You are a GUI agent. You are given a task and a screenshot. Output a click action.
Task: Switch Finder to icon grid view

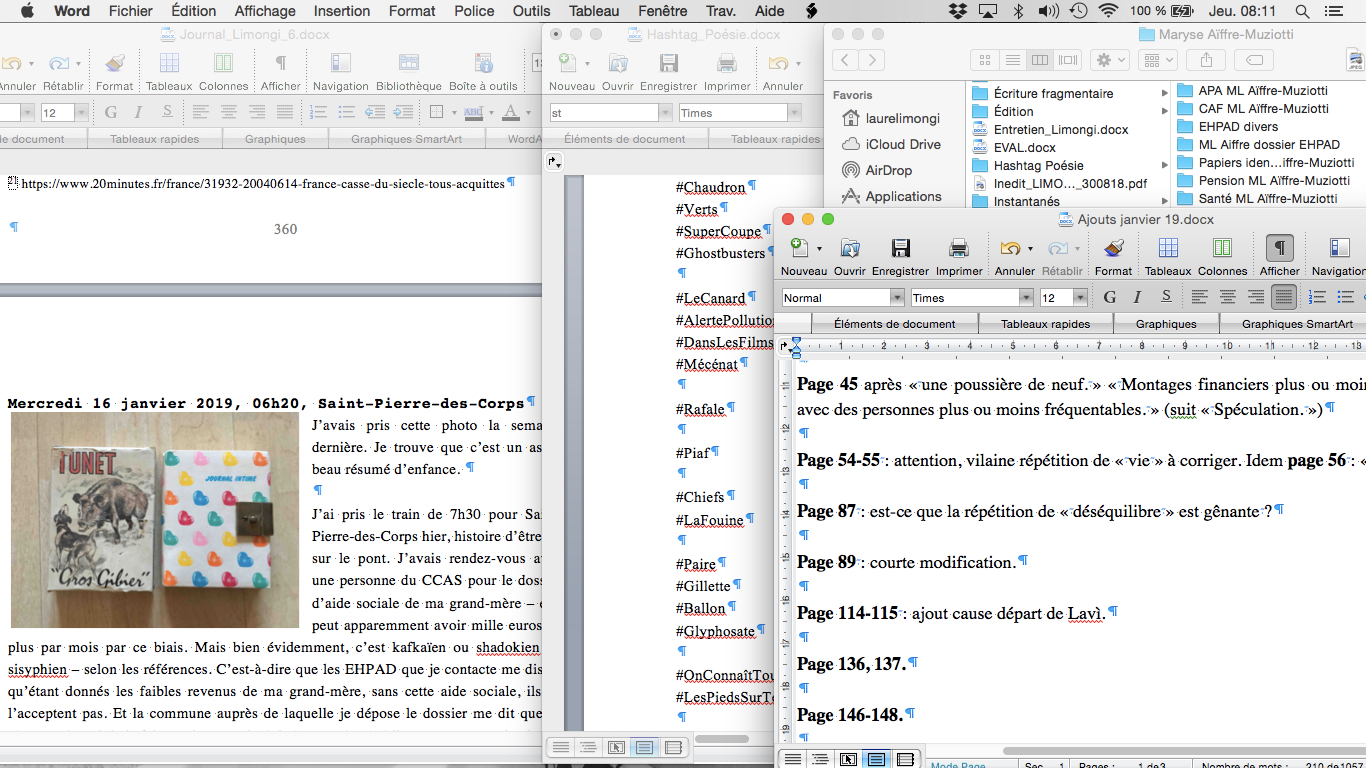click(985, 60)
